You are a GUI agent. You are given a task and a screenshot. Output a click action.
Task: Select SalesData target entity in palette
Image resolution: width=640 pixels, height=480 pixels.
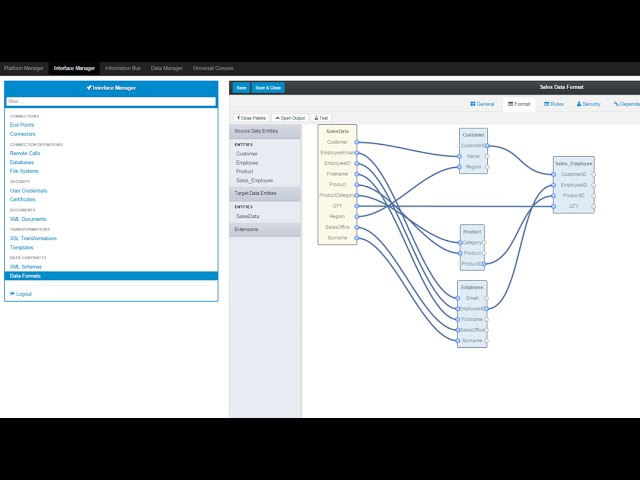coord(247,216)
